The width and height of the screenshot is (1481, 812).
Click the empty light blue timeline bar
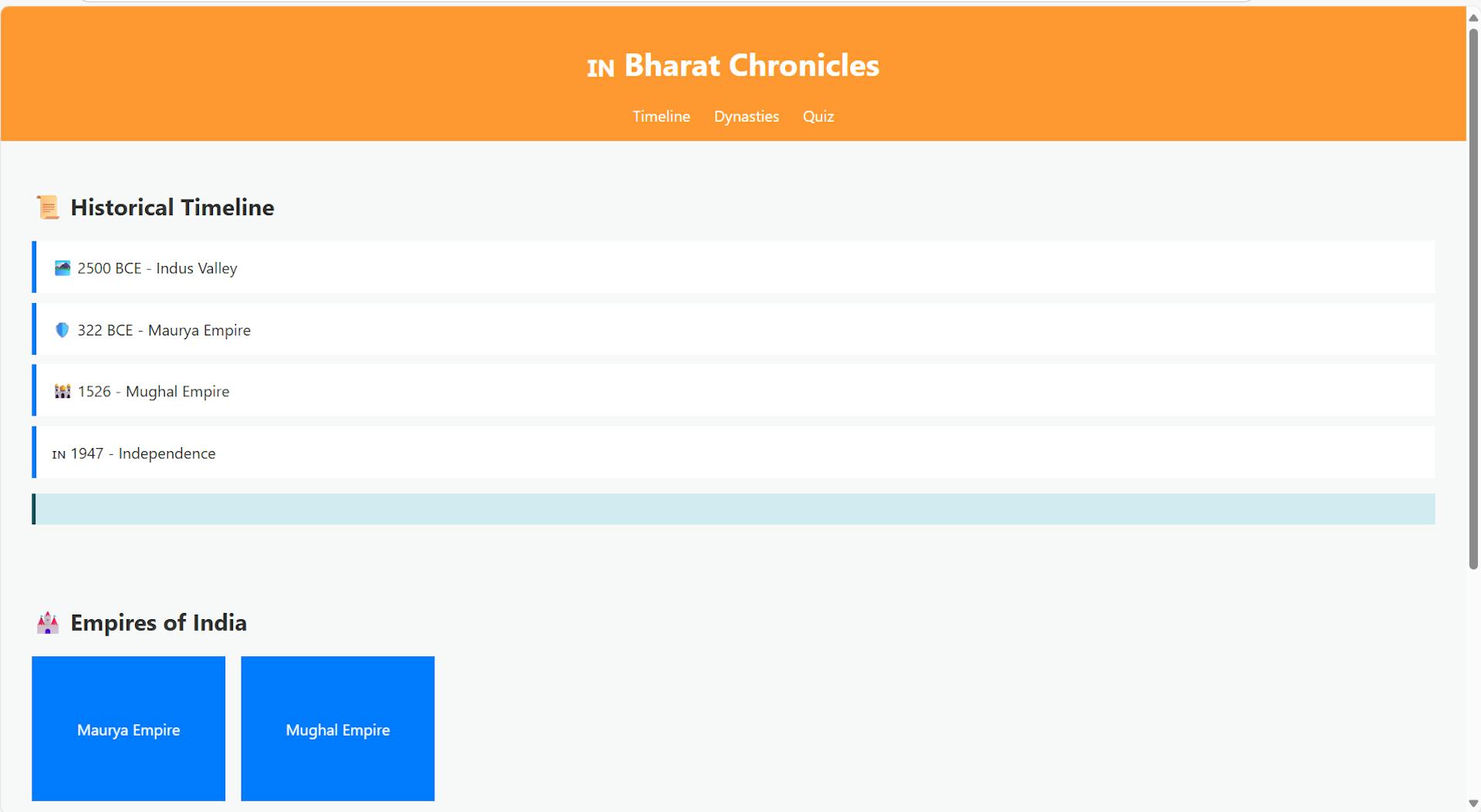point(734,509)
